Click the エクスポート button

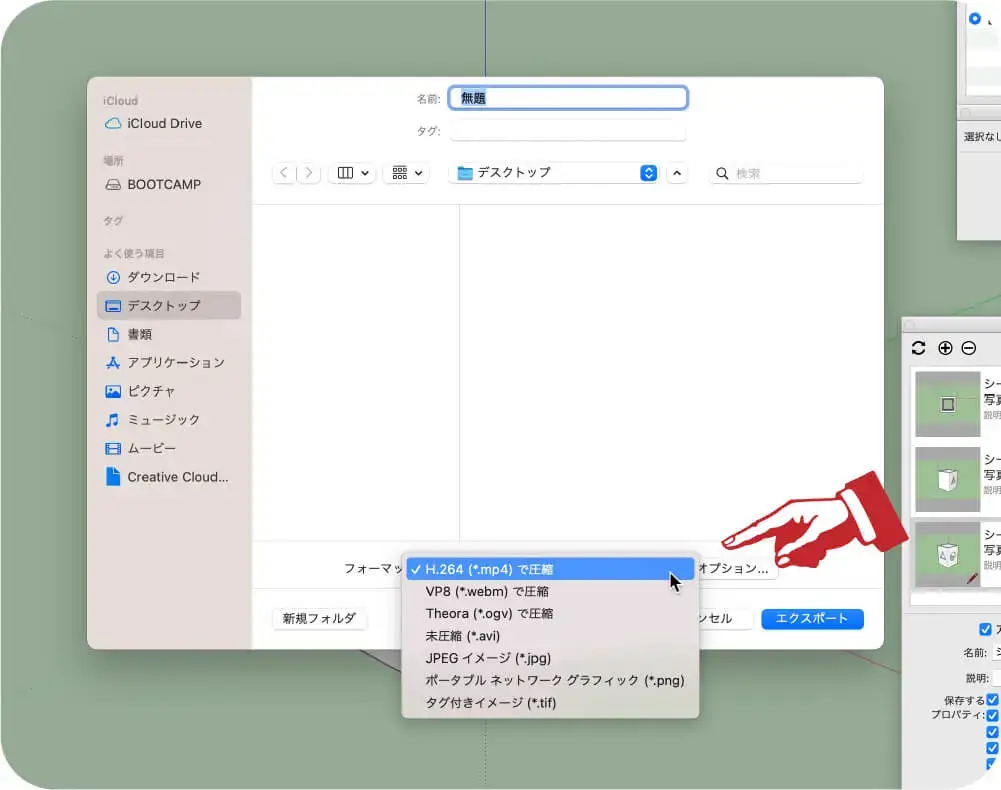click(811, 619)
